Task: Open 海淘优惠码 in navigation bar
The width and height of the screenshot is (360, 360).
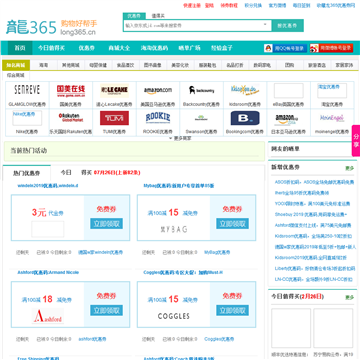Action: tap(154, 48)
